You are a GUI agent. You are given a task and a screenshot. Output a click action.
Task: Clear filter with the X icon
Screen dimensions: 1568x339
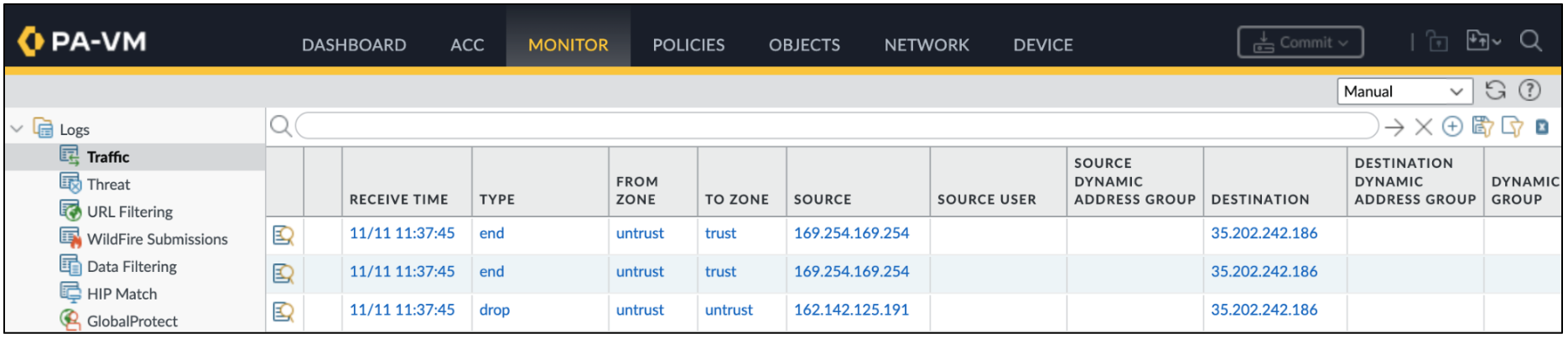point(1423,127)
